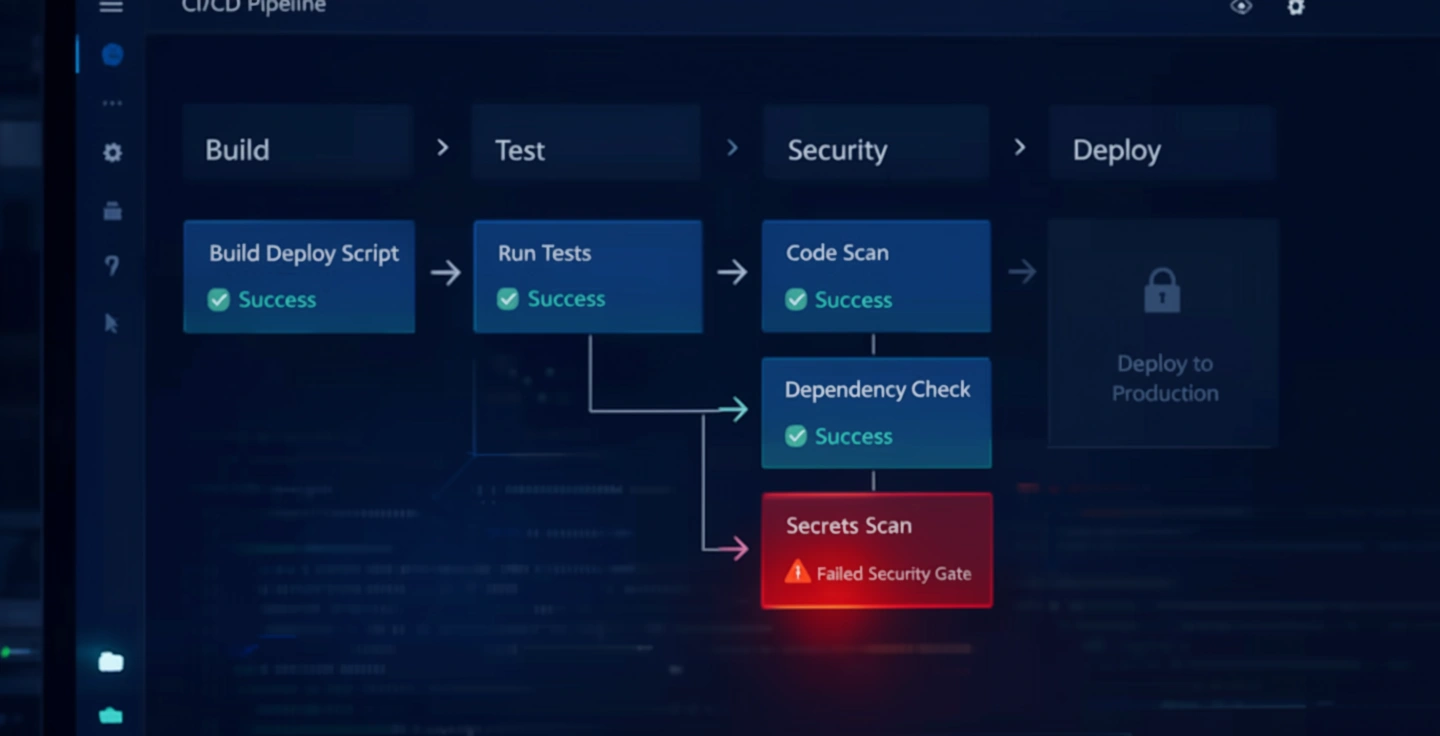Open the hamburger menu in the top bar
1440x736 pixels.
(111, 7)
